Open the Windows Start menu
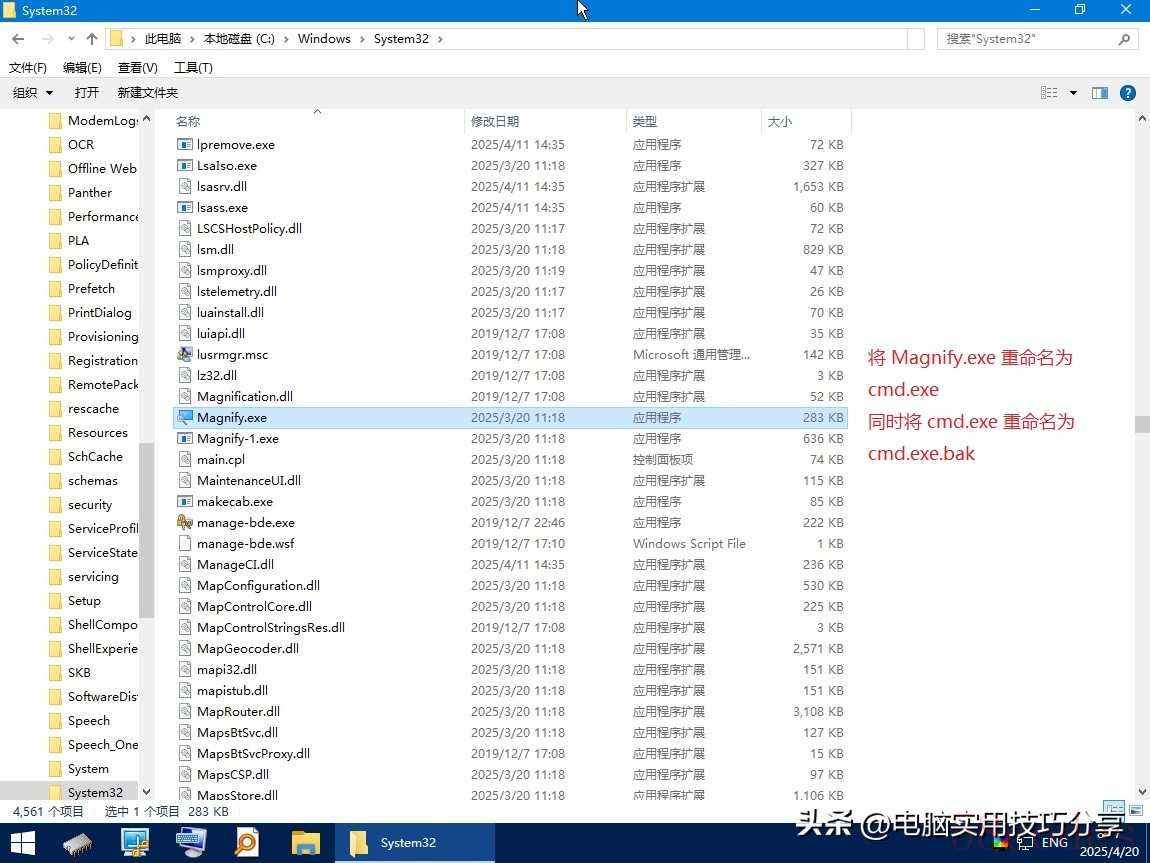The width and height of the screenshot is (1150, 863). [23, 843]
